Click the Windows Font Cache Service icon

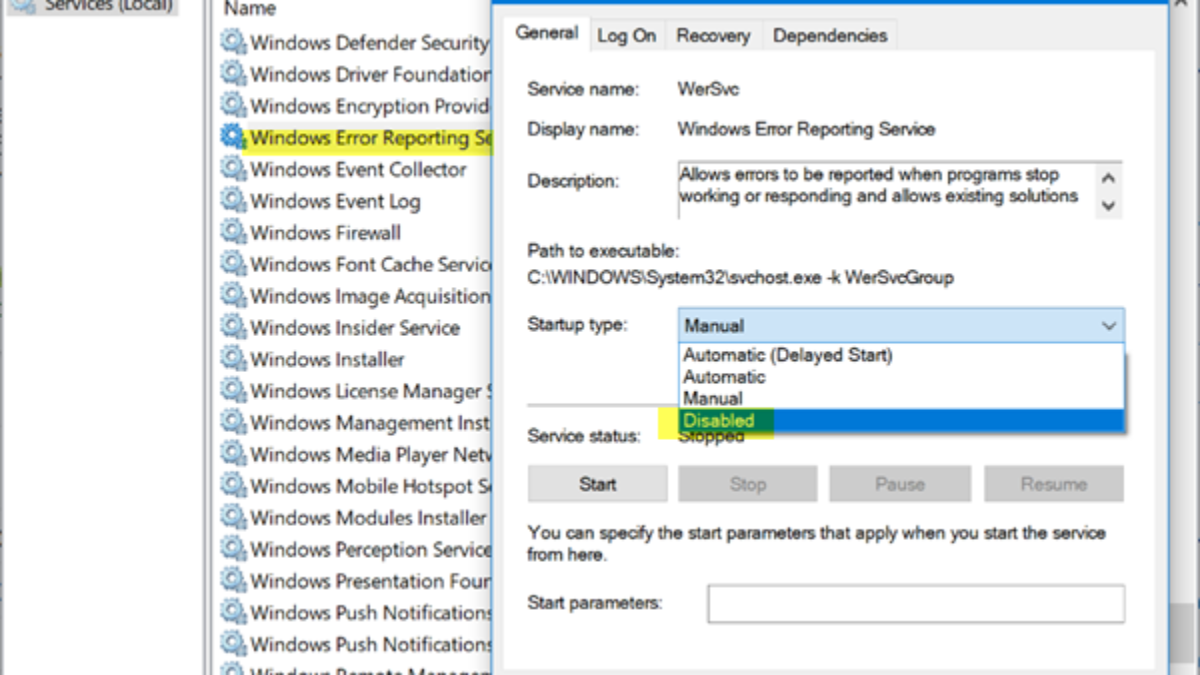click(x=233, y=264)
